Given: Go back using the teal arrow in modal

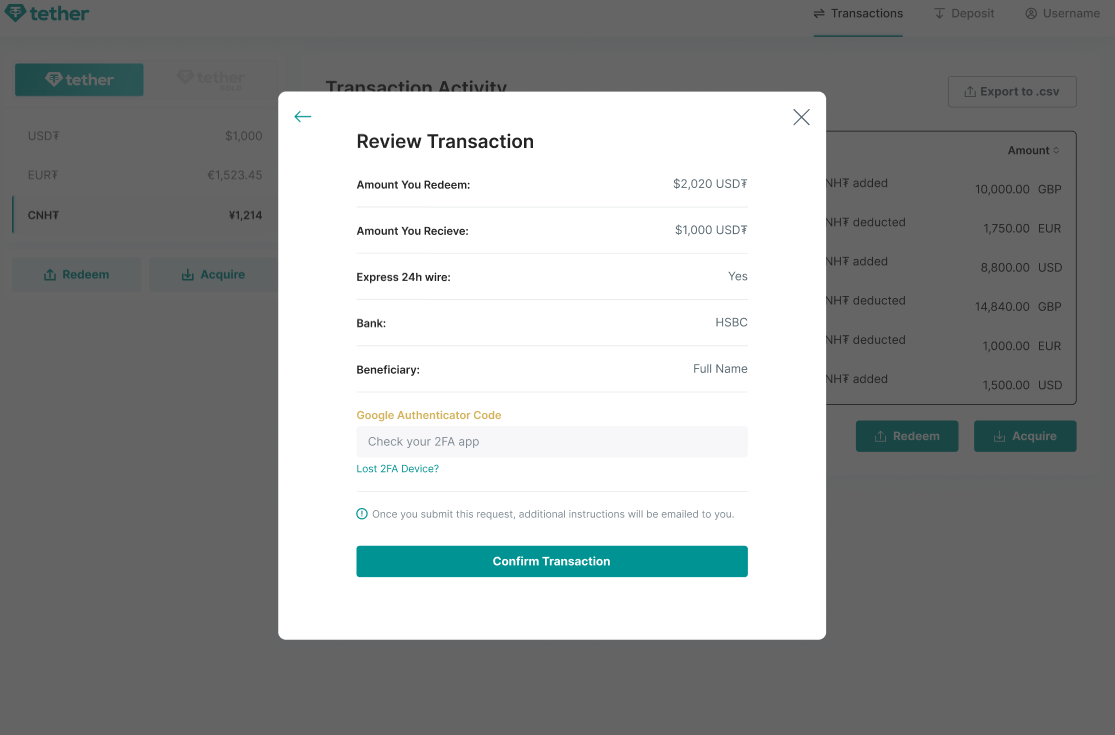Looking at the screenshot, I should pyautogui.click(x=302, y=117).
